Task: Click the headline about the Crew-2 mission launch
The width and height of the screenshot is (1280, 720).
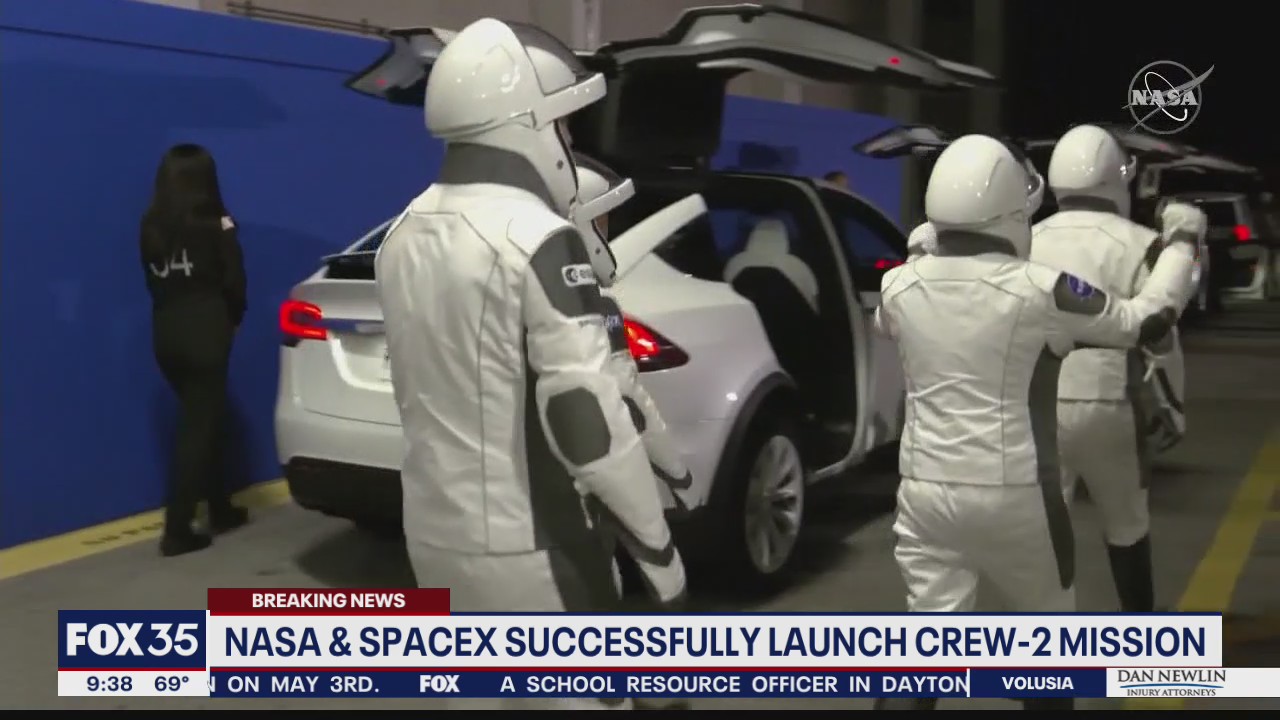Action: point(714,641)
